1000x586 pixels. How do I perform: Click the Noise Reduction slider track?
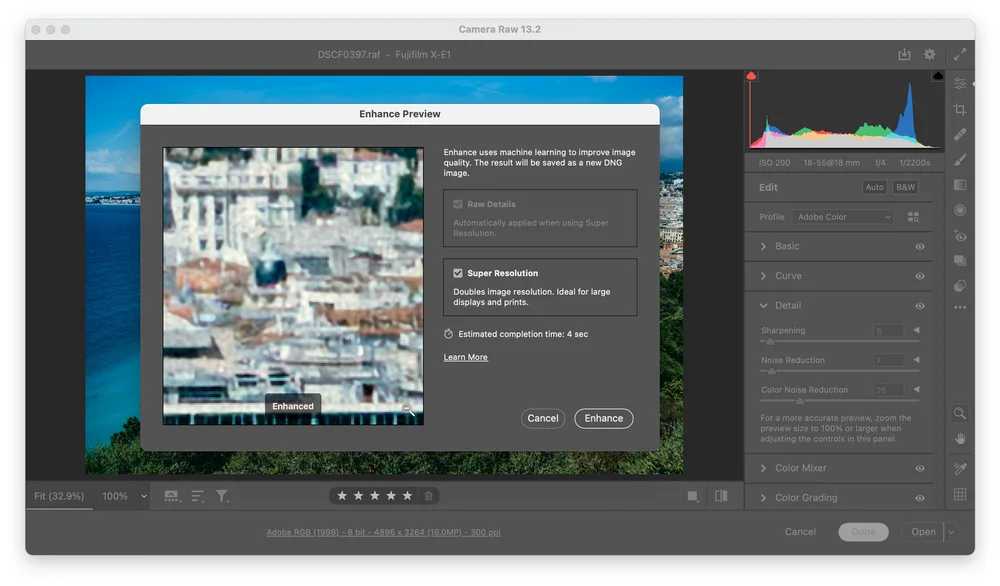pos(839,371)
